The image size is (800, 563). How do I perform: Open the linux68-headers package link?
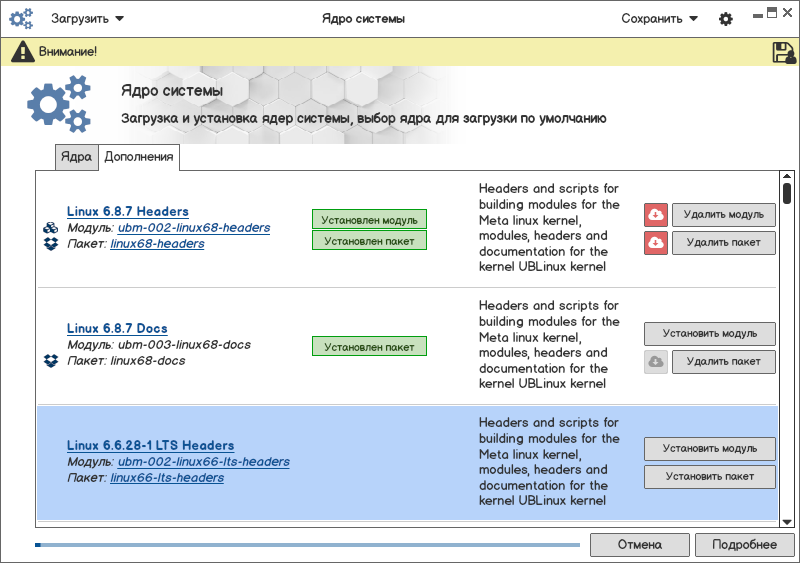157,244
